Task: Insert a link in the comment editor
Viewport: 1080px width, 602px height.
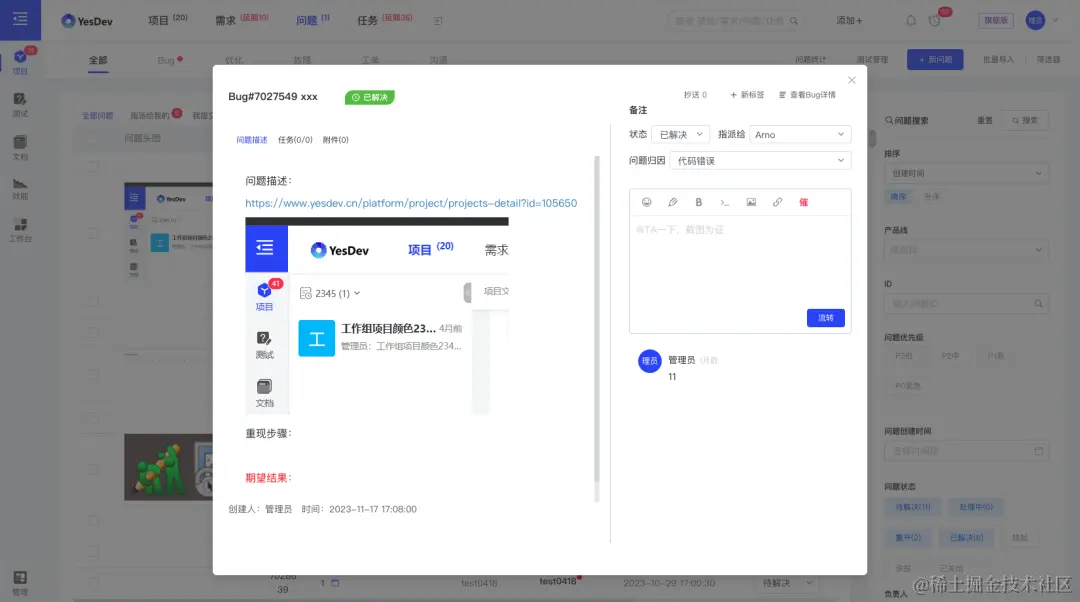Action: click(777, 201)
